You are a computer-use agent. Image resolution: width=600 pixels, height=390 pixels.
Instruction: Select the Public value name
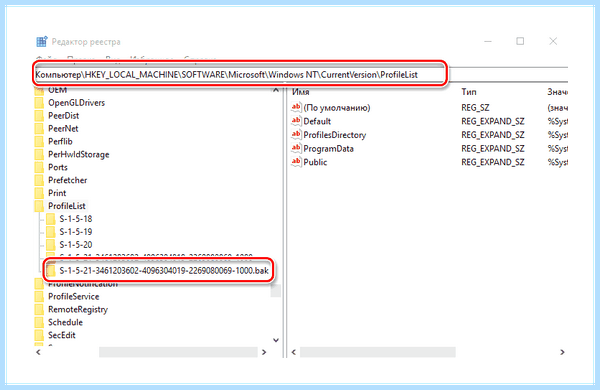(x=315, y=162)
